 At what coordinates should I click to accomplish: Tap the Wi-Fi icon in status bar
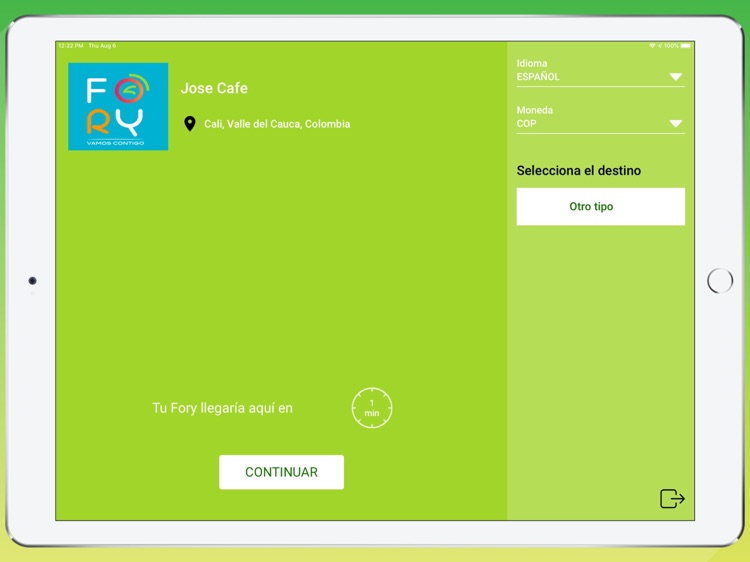(x=652, y=46)
